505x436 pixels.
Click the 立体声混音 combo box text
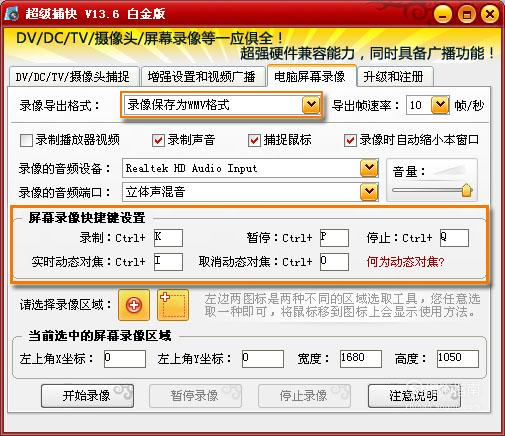[155, 192]
